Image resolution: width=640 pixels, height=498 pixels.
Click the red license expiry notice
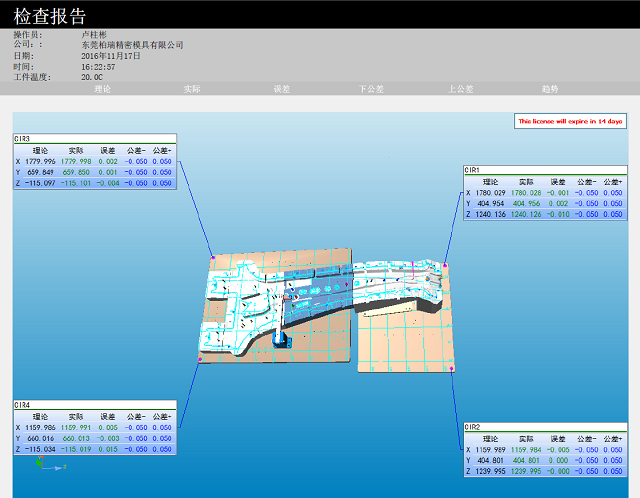(570, 121)
